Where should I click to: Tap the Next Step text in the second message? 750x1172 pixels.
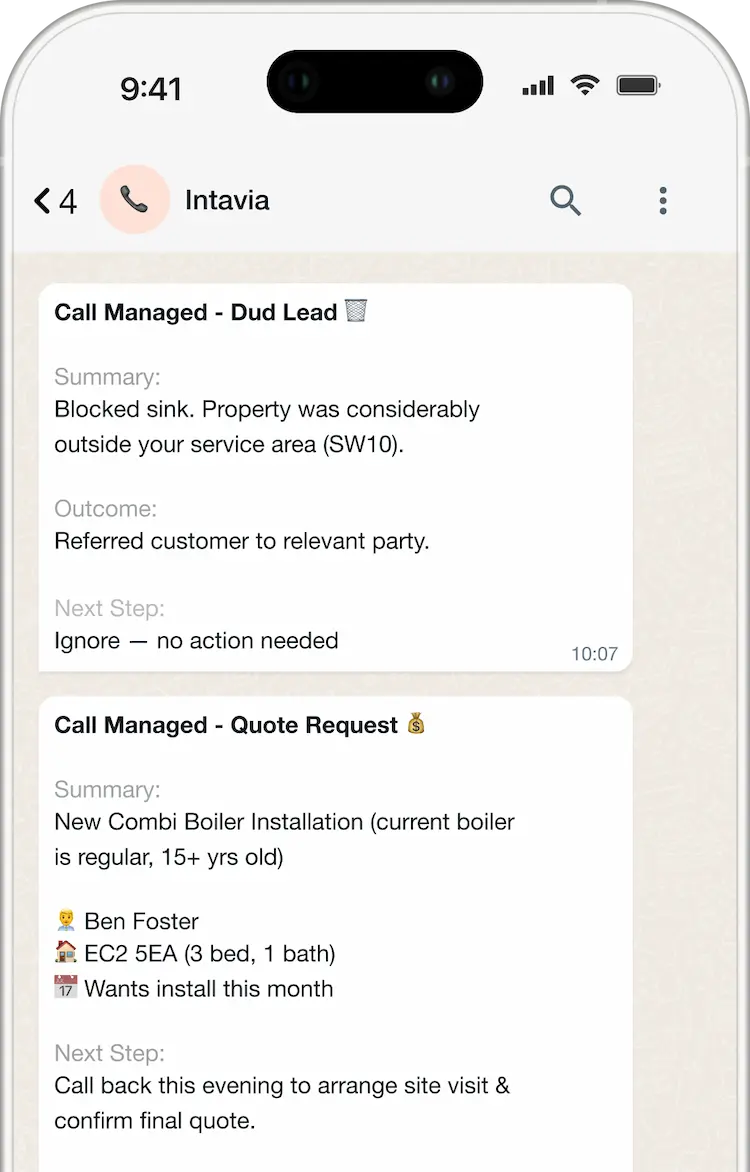110,1052
